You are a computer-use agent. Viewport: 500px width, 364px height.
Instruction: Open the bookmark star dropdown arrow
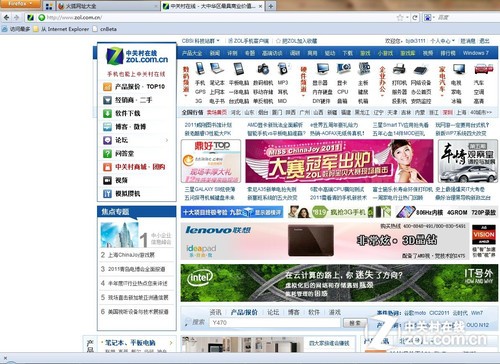coord(407,18)
